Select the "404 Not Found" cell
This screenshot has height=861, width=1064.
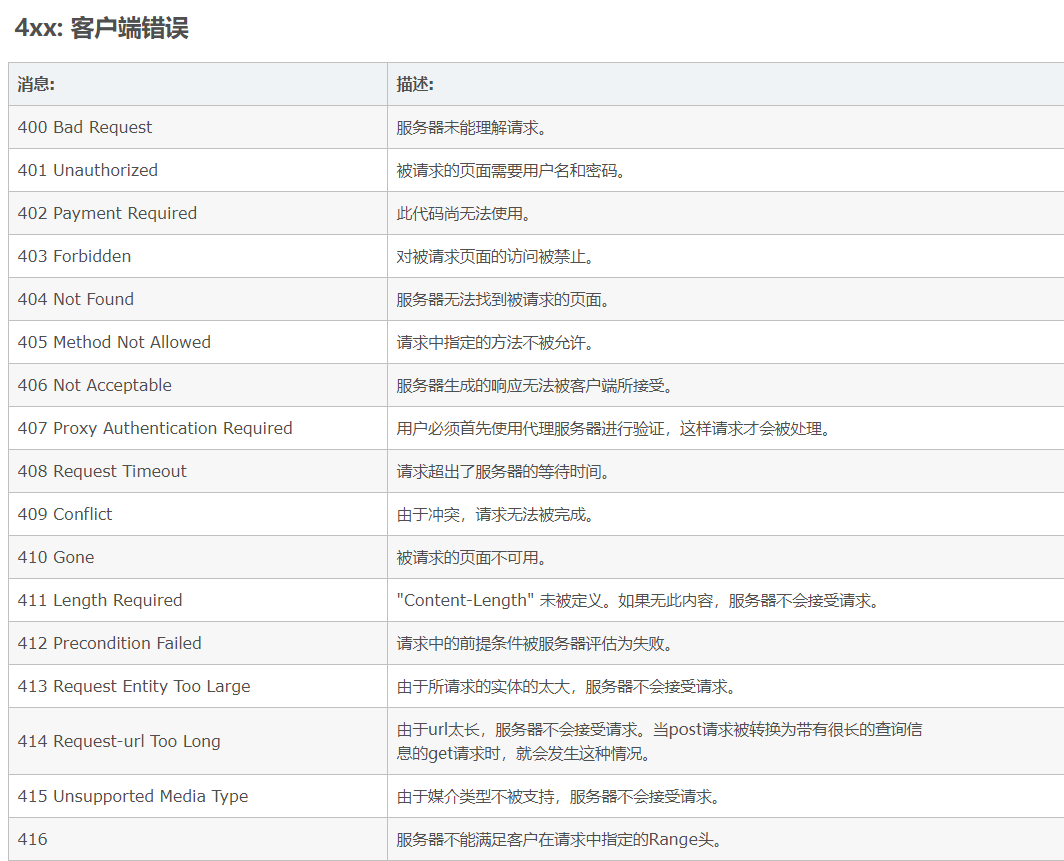point(197,299)
